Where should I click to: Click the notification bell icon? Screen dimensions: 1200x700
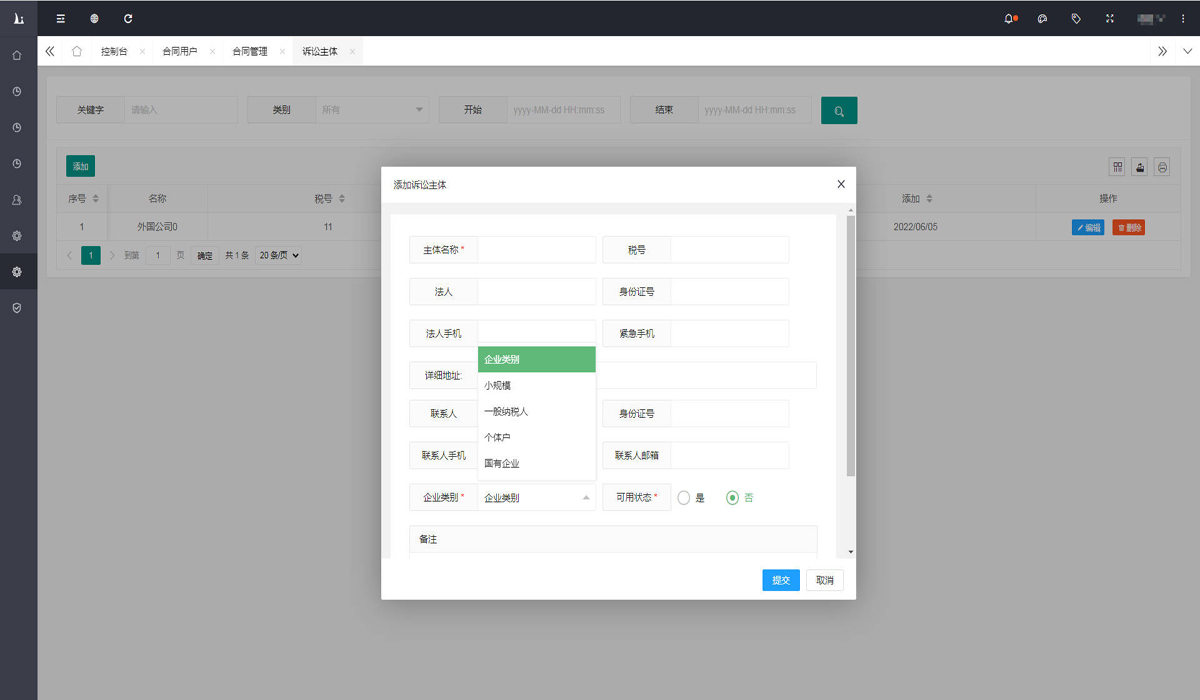click(1010, 18)
